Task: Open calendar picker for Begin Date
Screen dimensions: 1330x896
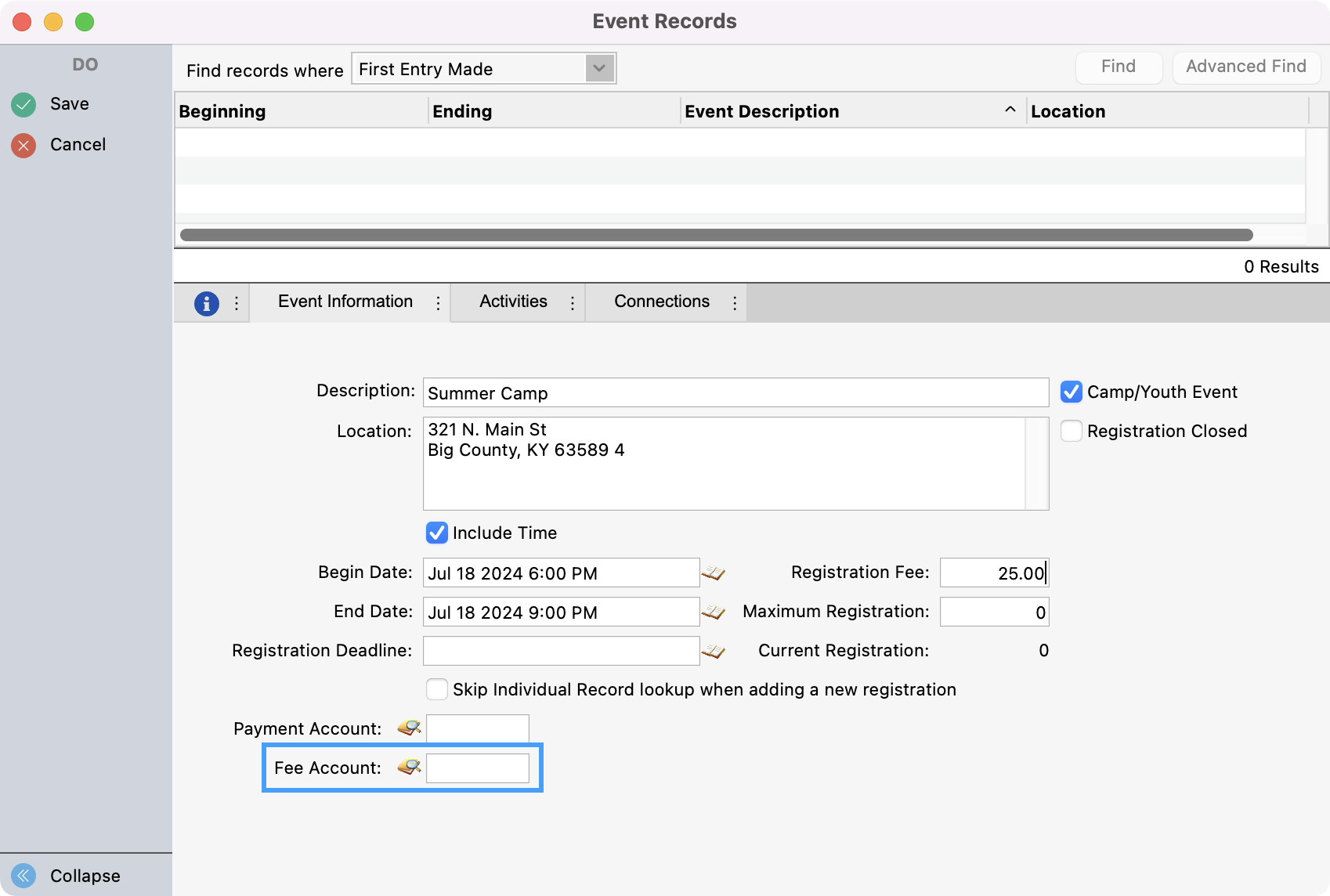Action: [x=713, y=573]
